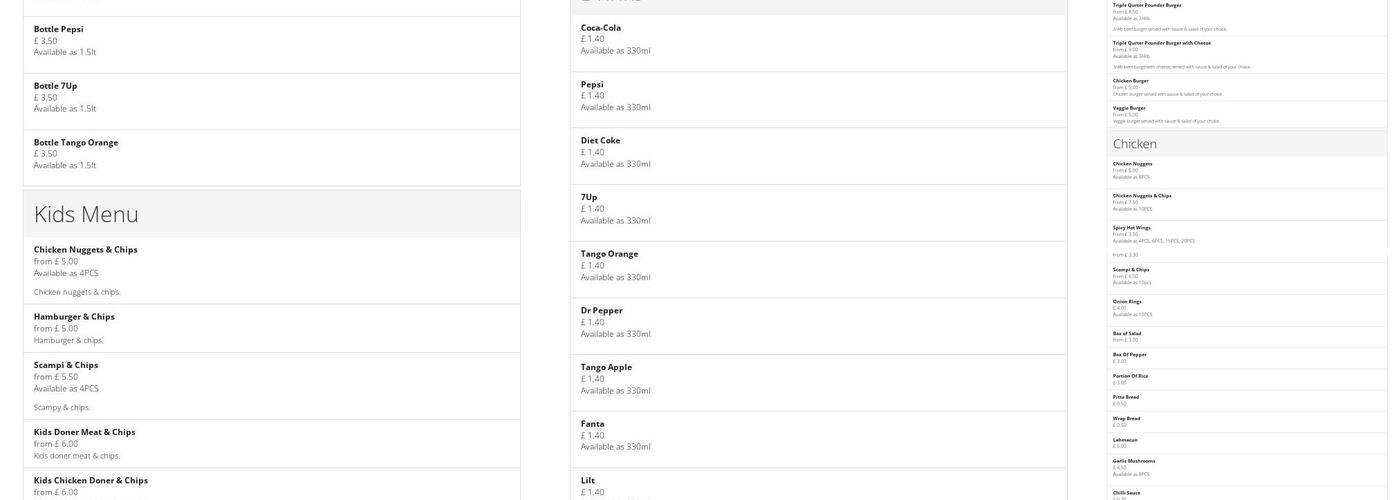Choose the Dr Pepper can
1400x500 pixels.
click(601, 311)
